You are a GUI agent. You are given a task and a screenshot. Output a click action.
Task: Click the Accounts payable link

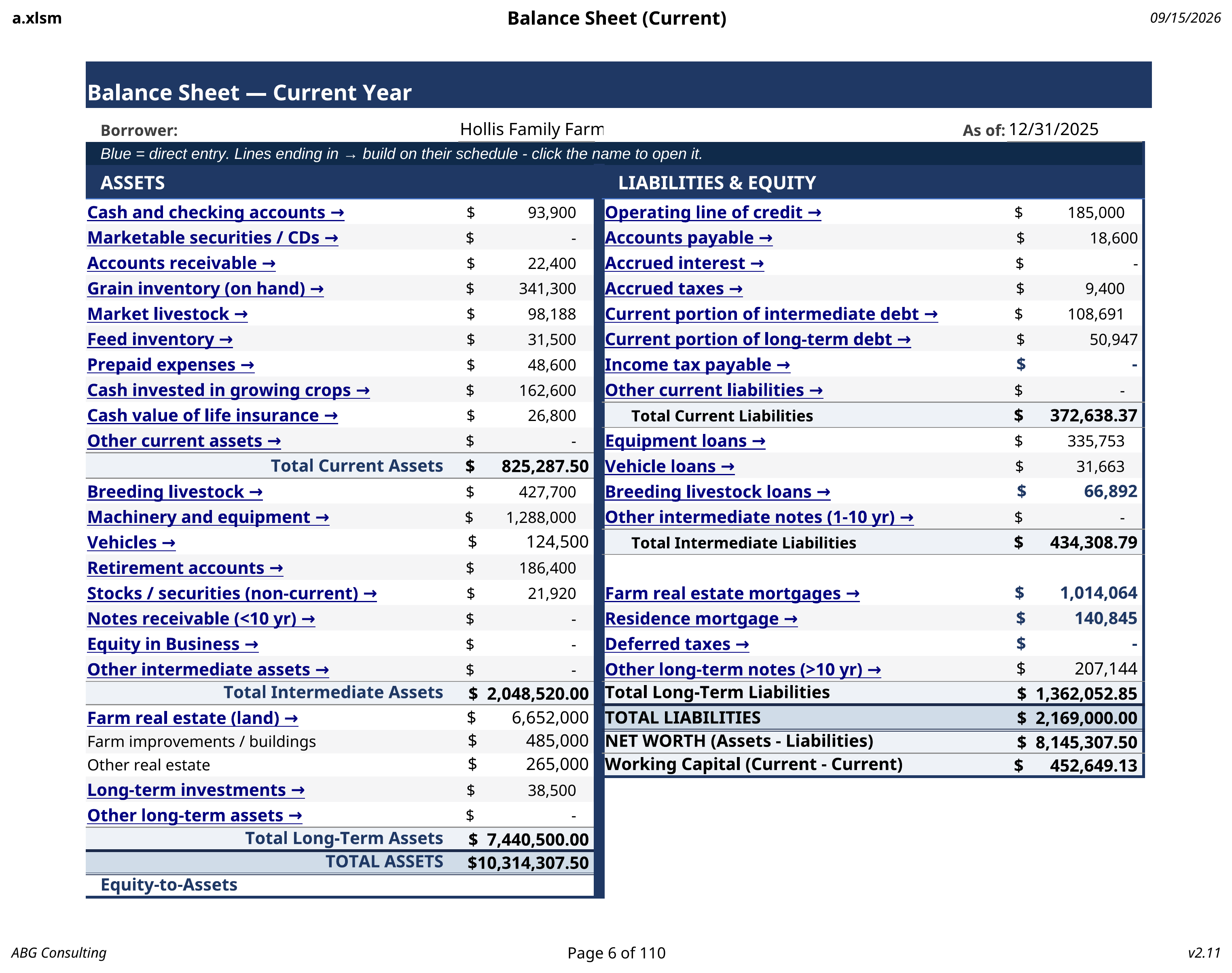point(688,237)
